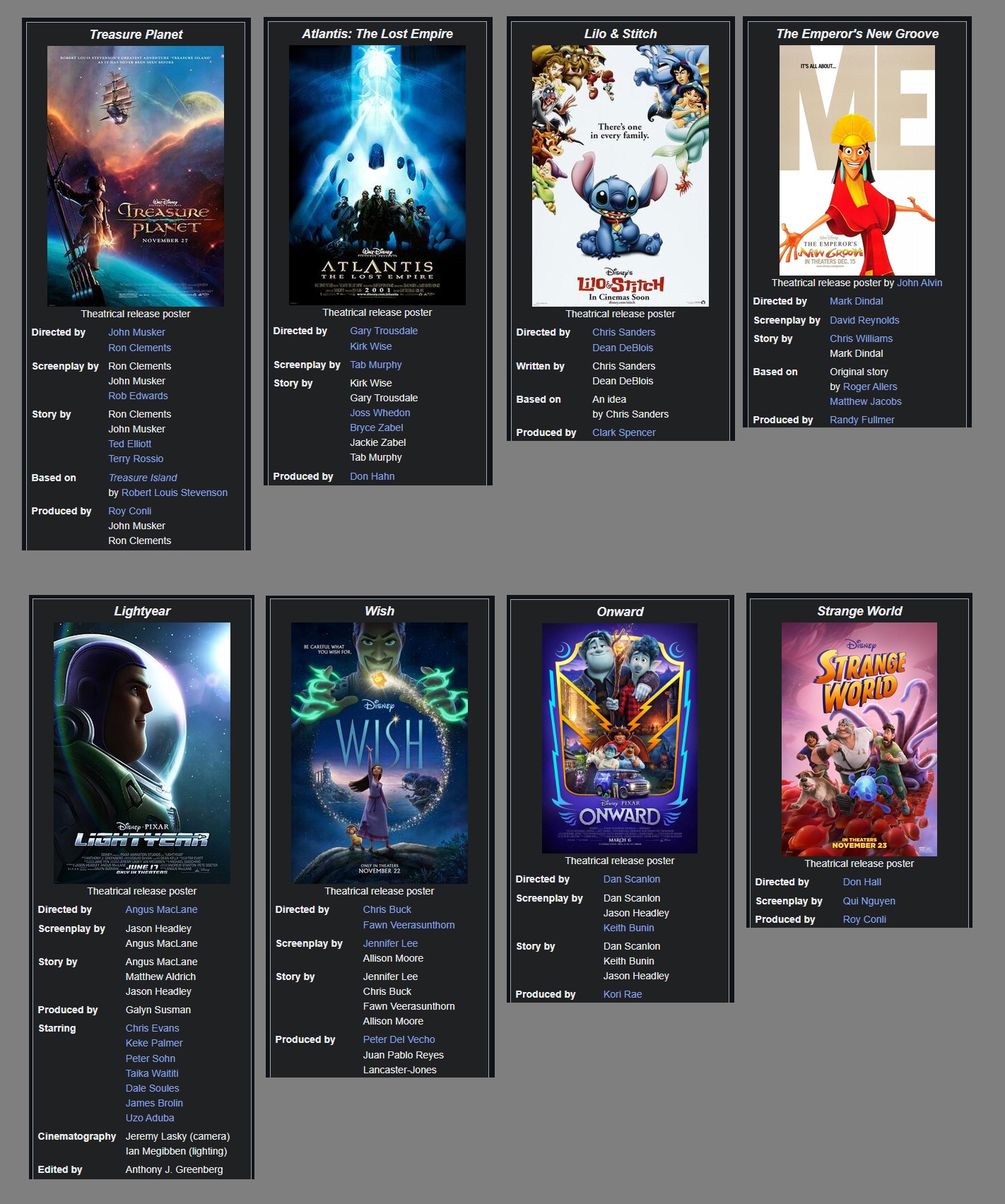Viewport: 1005px width, 1204px height.
Task: Follow the John Alvin poster artist link
Action: click(919, 283)
